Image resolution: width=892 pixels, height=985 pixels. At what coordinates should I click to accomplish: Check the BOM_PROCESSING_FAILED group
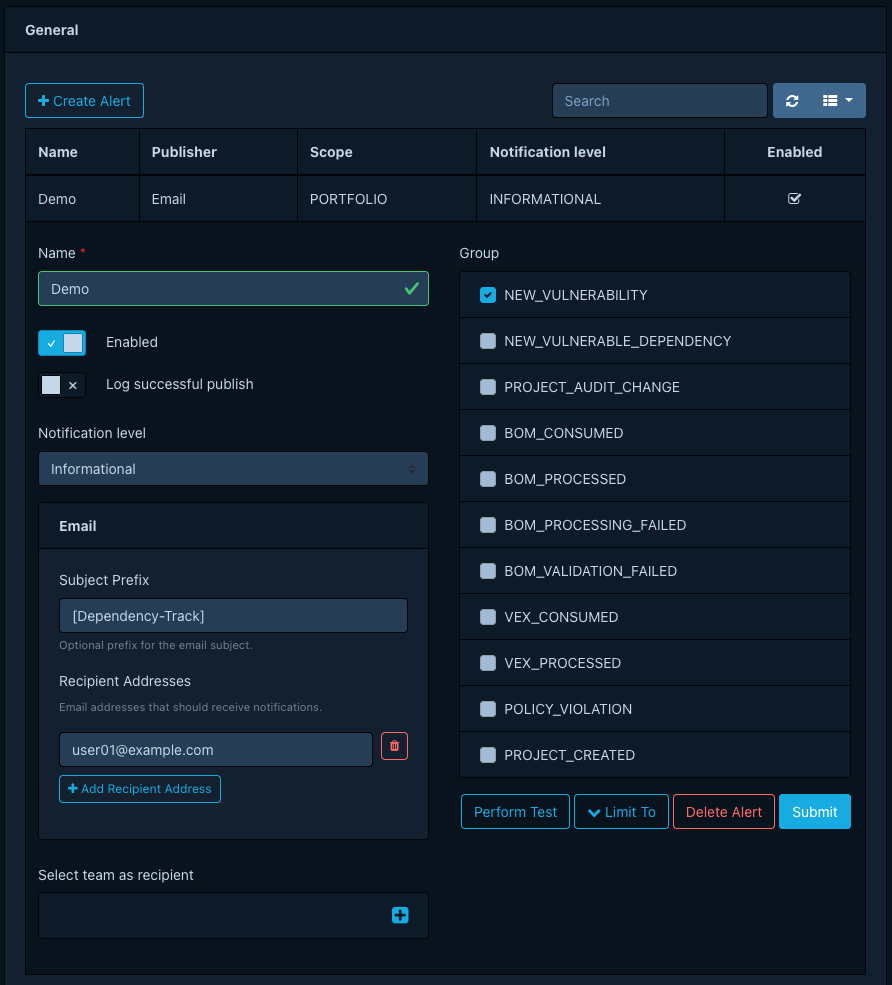(488, 525)
